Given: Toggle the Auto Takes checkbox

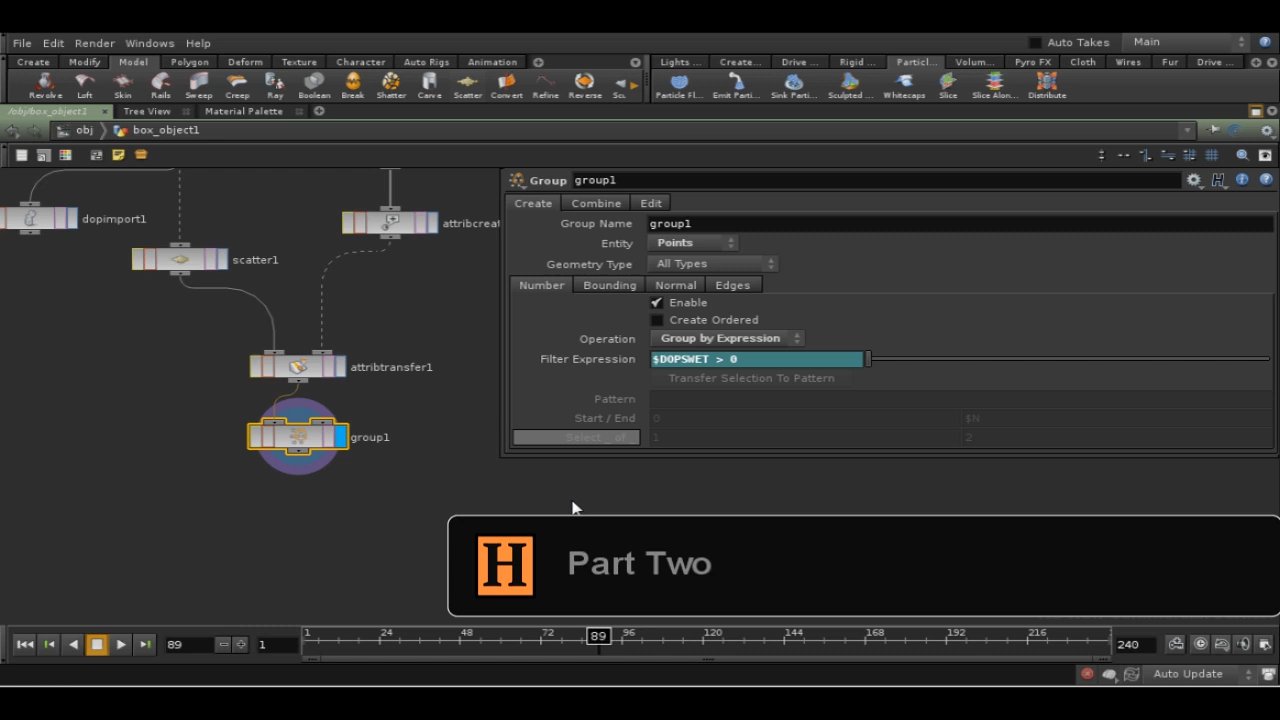Looking at the screenshot, I should (x=1035, y=43).
